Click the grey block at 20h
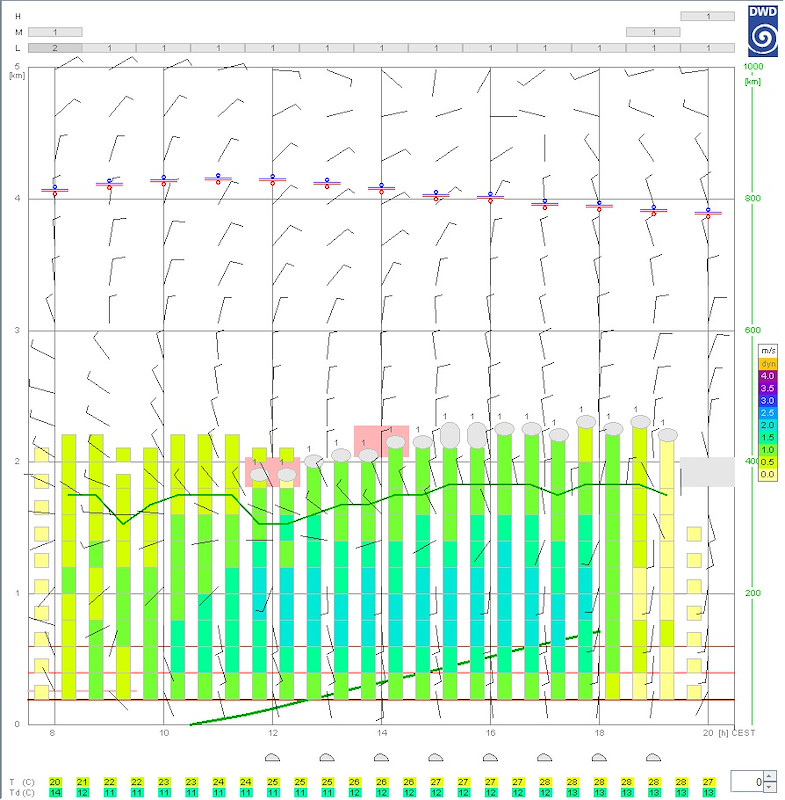Screen dimensions: 785x800 coord(707,471)
